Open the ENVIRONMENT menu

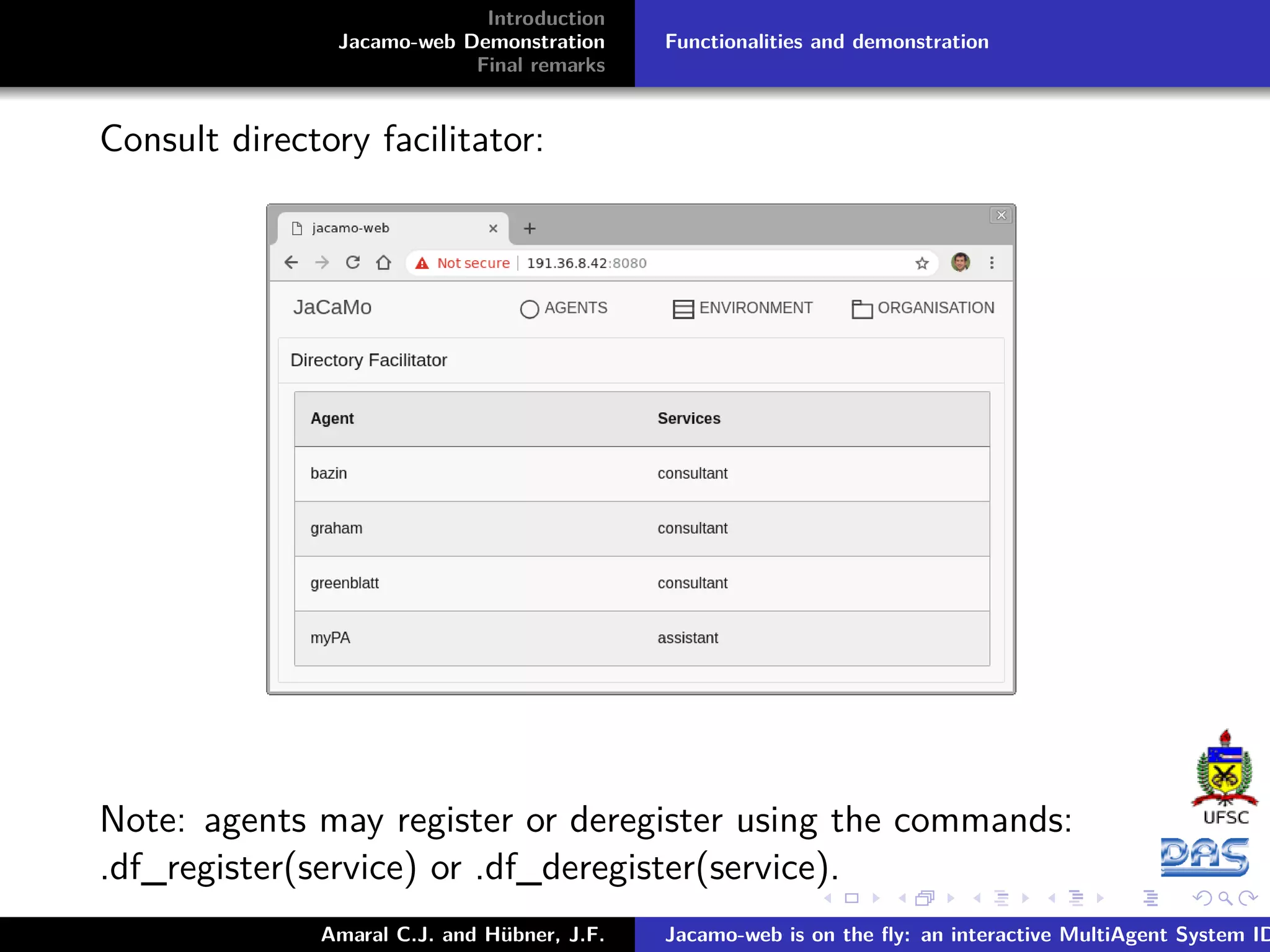[742, 308]
